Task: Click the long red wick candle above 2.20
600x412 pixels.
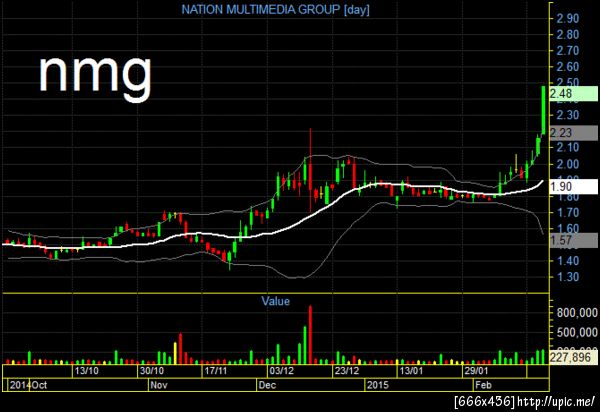Action: pyautogui.click(x=310, y=170)
